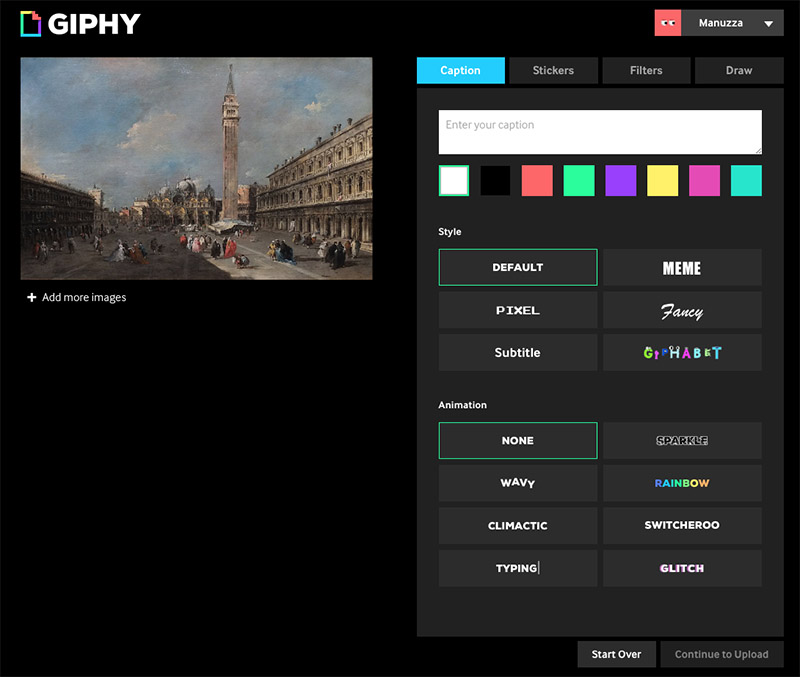Click the Venice painting preview image
Screen dimensions: 800x677
point(196,168)
